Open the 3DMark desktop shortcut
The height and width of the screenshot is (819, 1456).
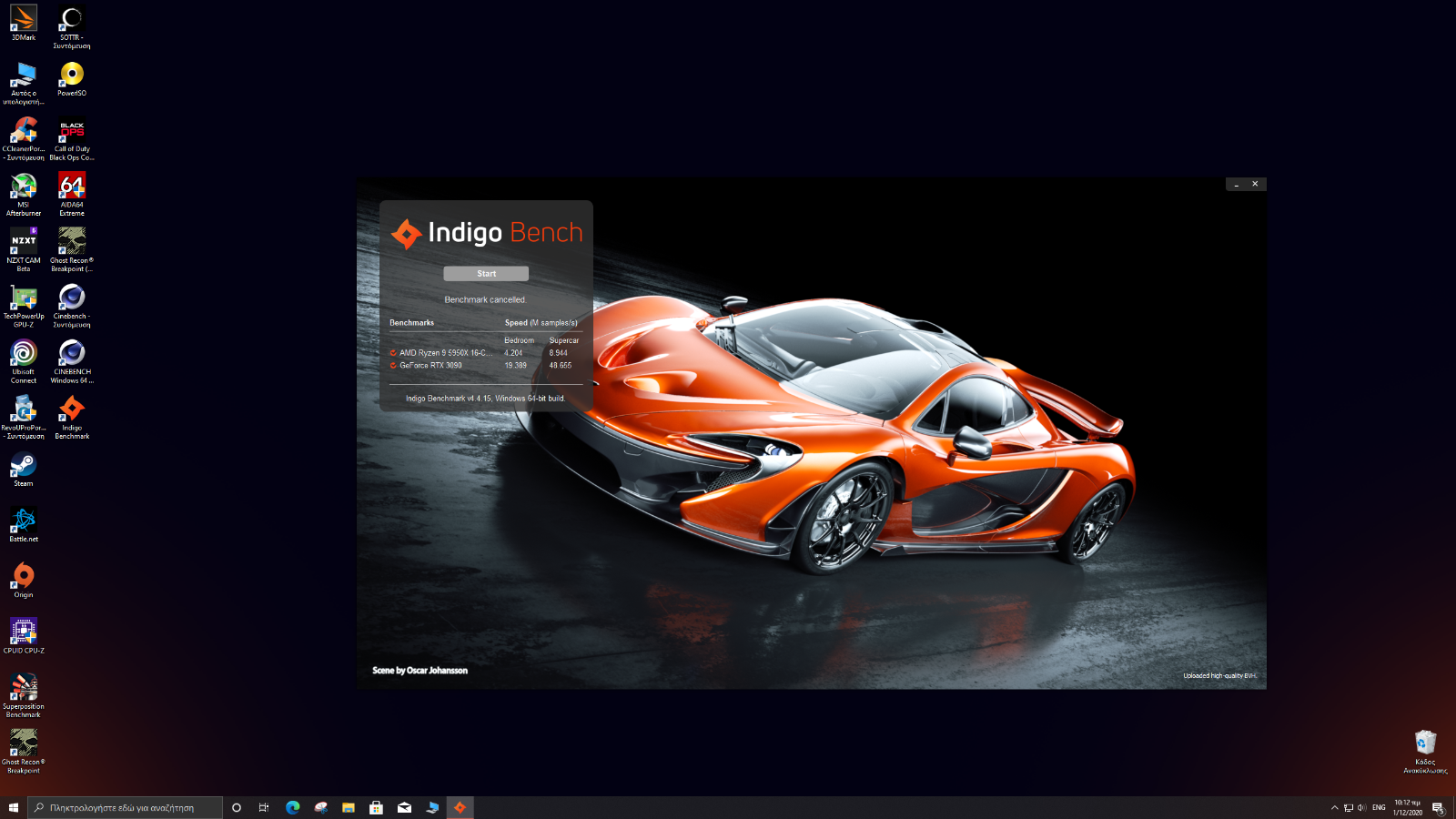[x=24, y=23]
